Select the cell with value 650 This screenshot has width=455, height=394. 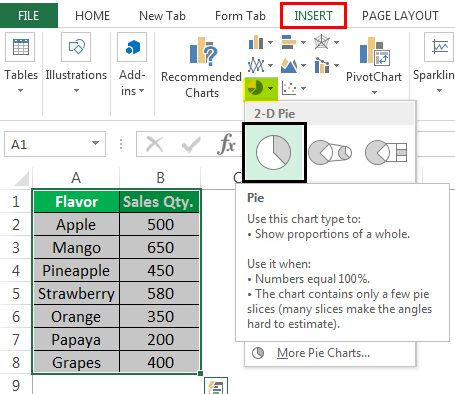coord(160,247)
